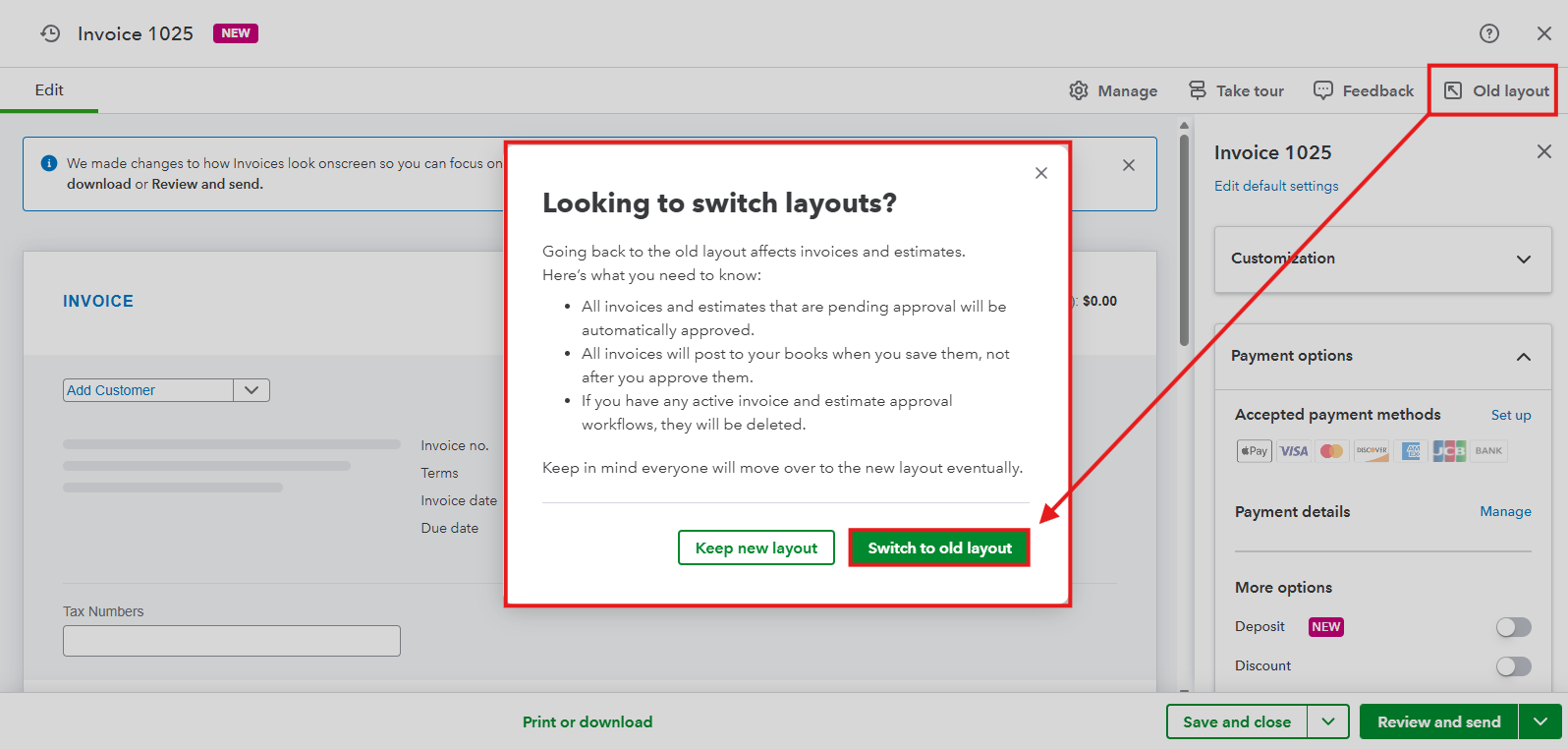Select the Edit tab

[x=49, y=89]
